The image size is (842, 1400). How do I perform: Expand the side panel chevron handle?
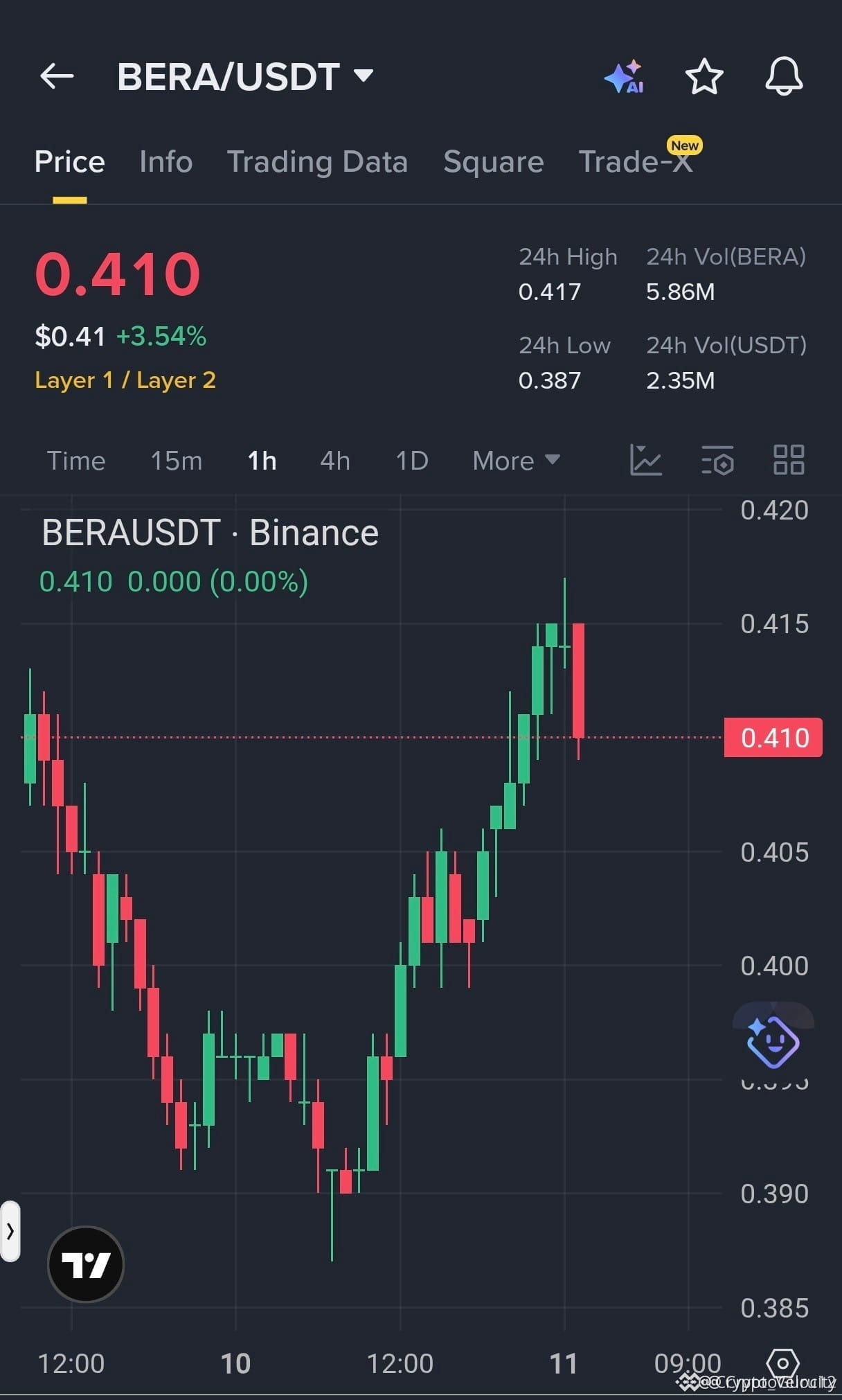(10, 1231)
